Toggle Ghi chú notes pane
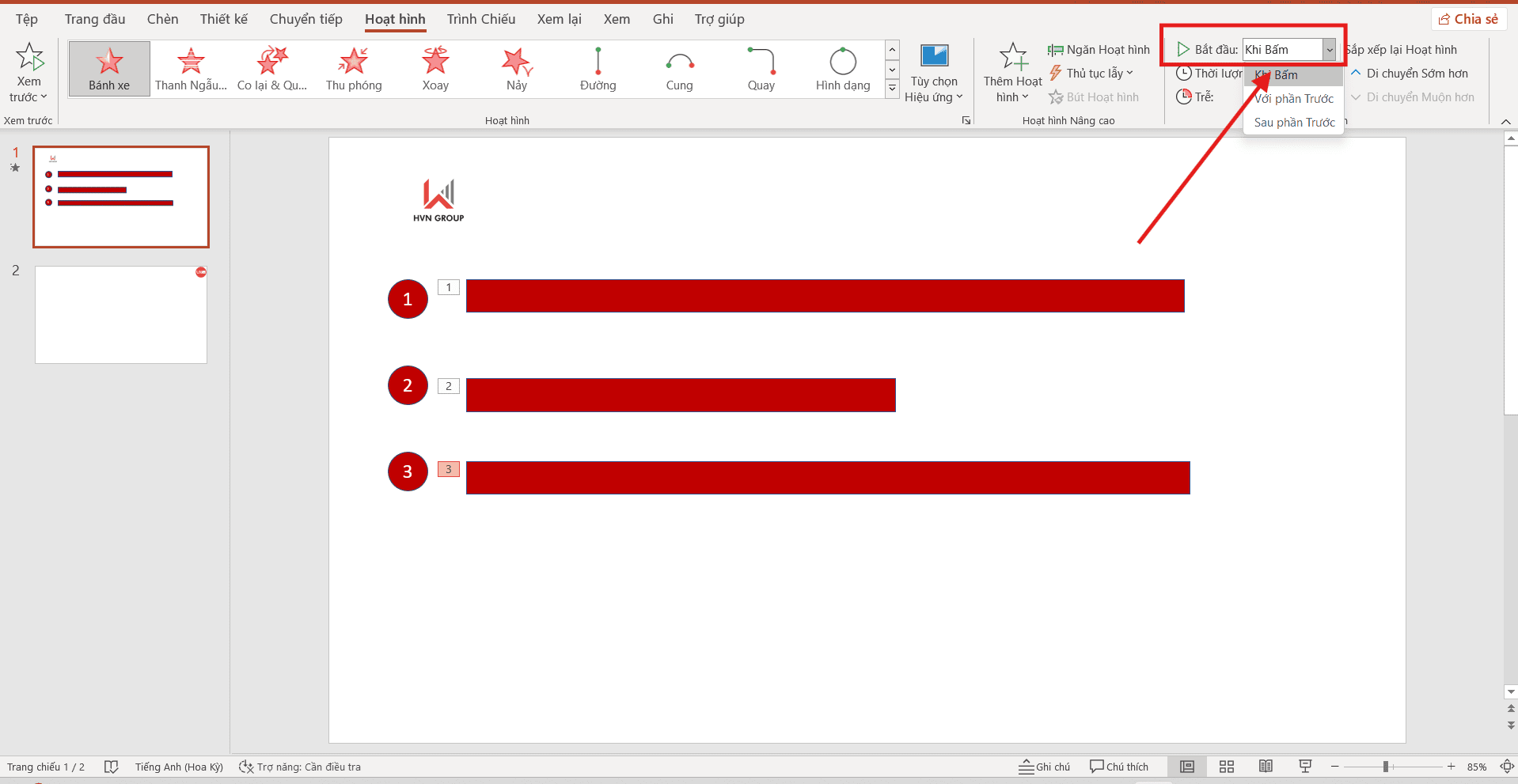Screen dimensions: 1518x784 [x=1045, y=767]
